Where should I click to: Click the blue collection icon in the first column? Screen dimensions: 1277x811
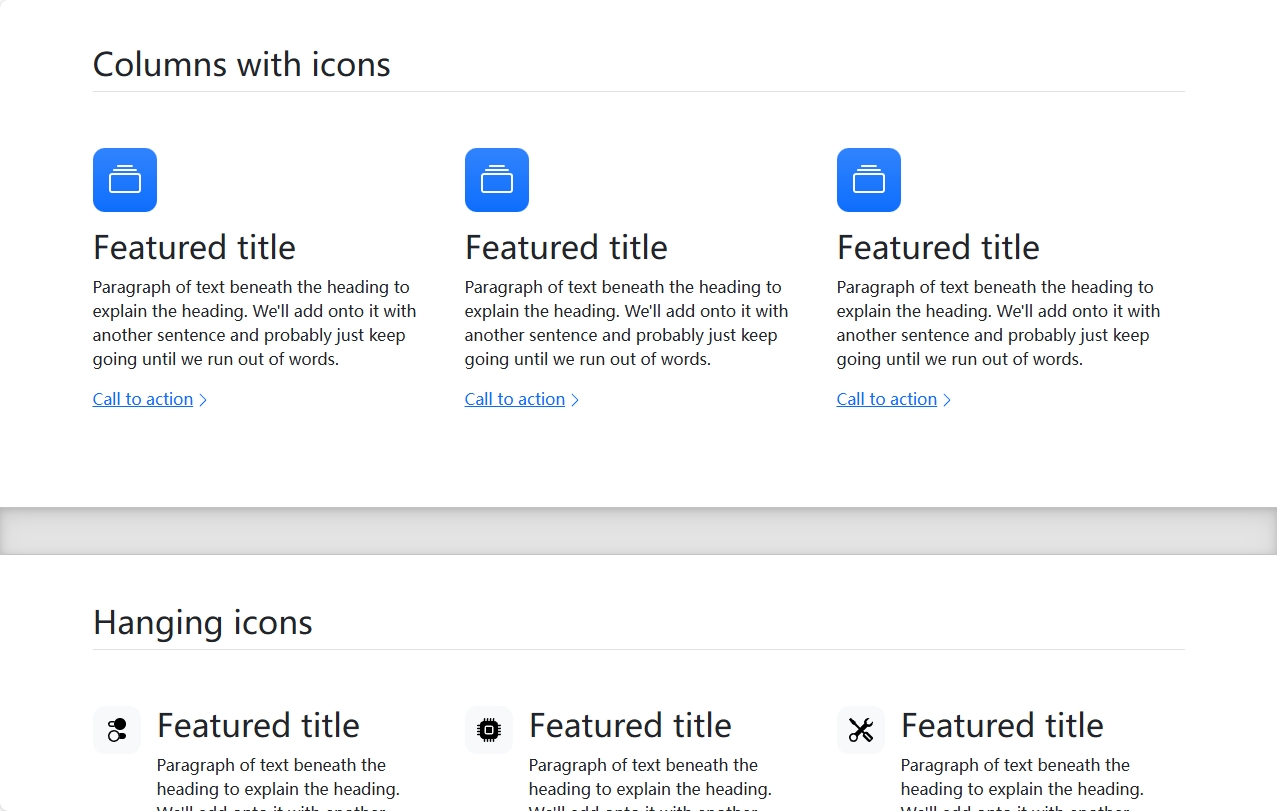[x=125, y=180]
